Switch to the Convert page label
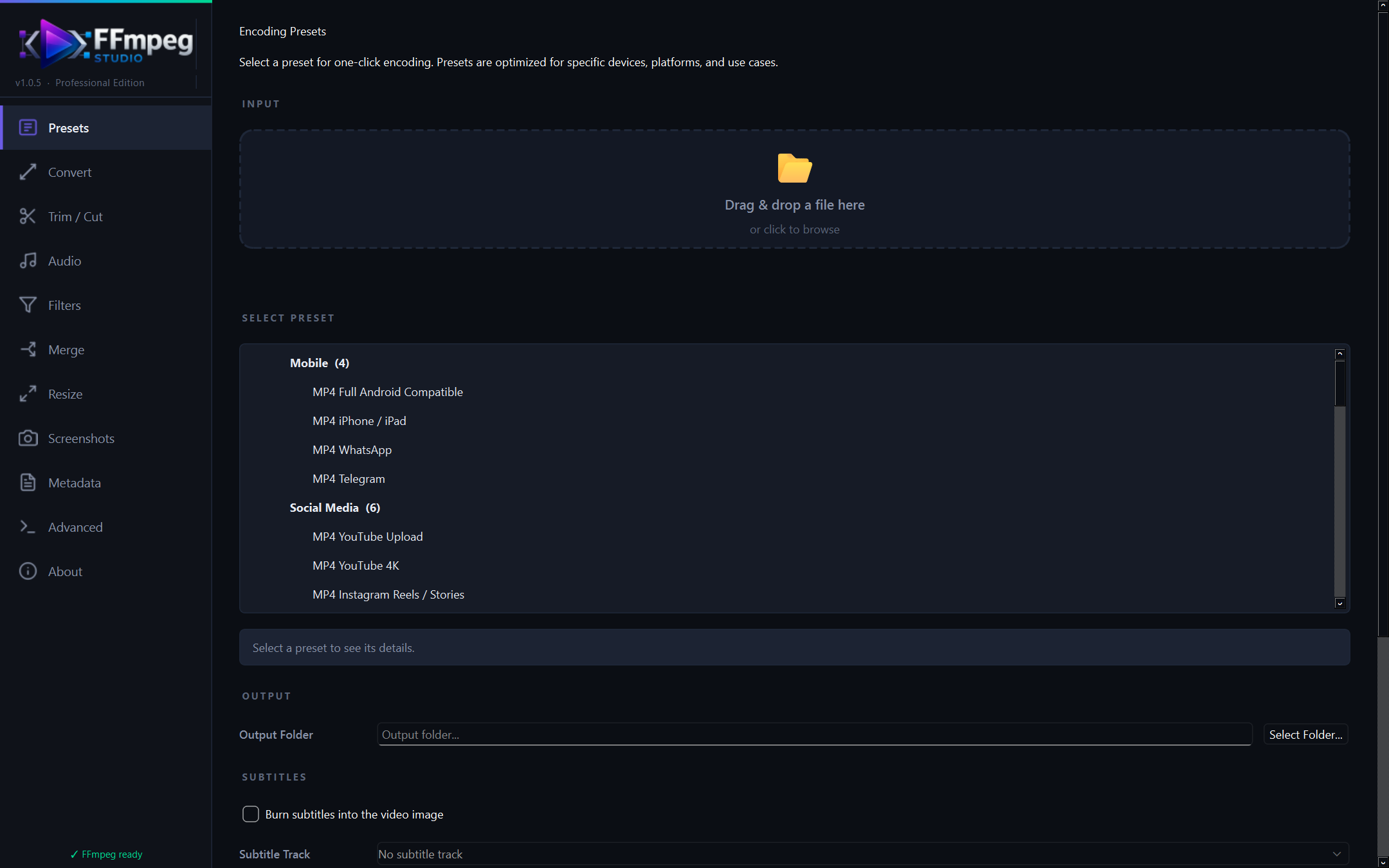The width and height of the screenshot is (1389, 868). [x=70, y=172]
